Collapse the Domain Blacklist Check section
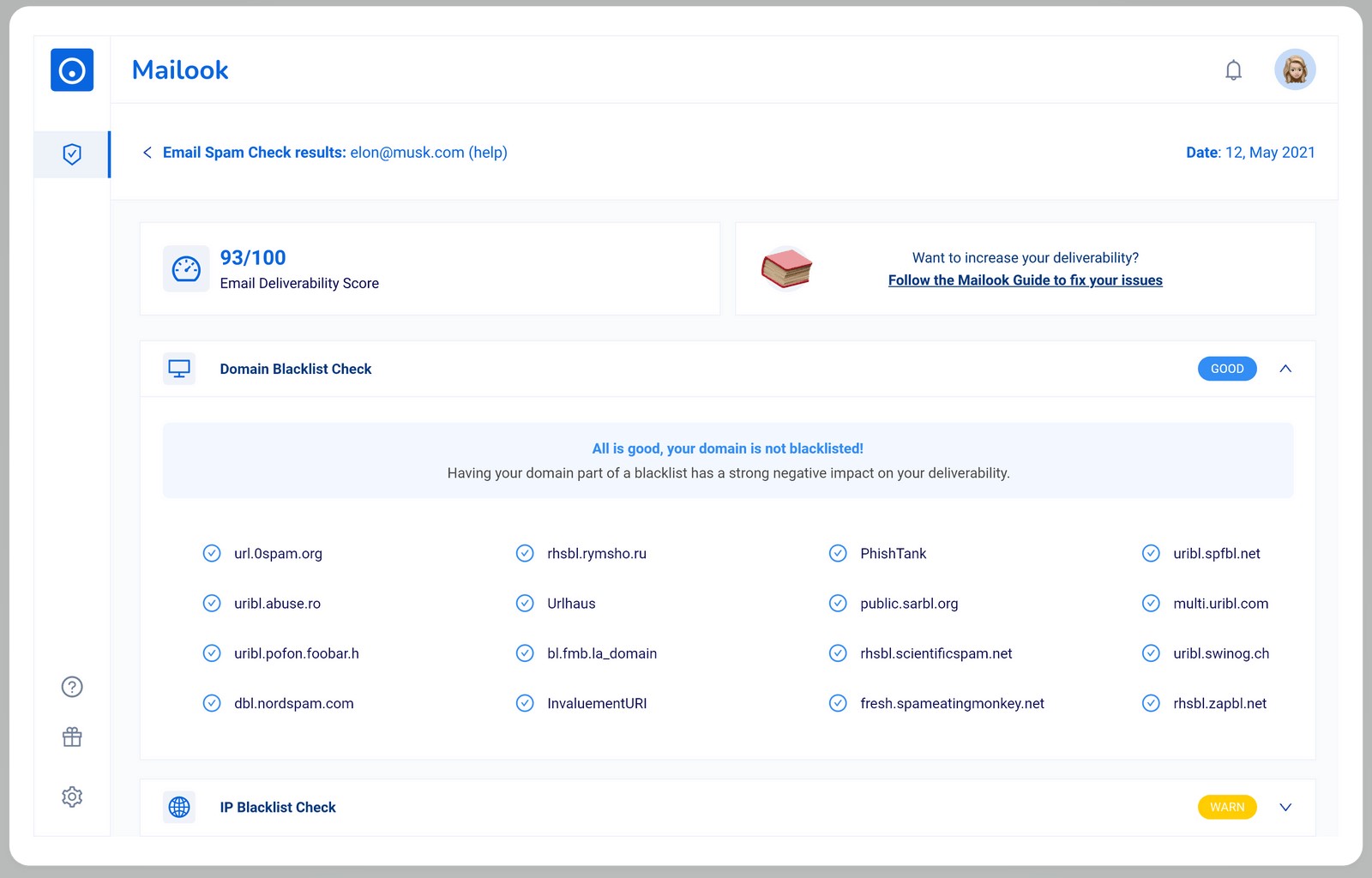 tap(1285, 369)
